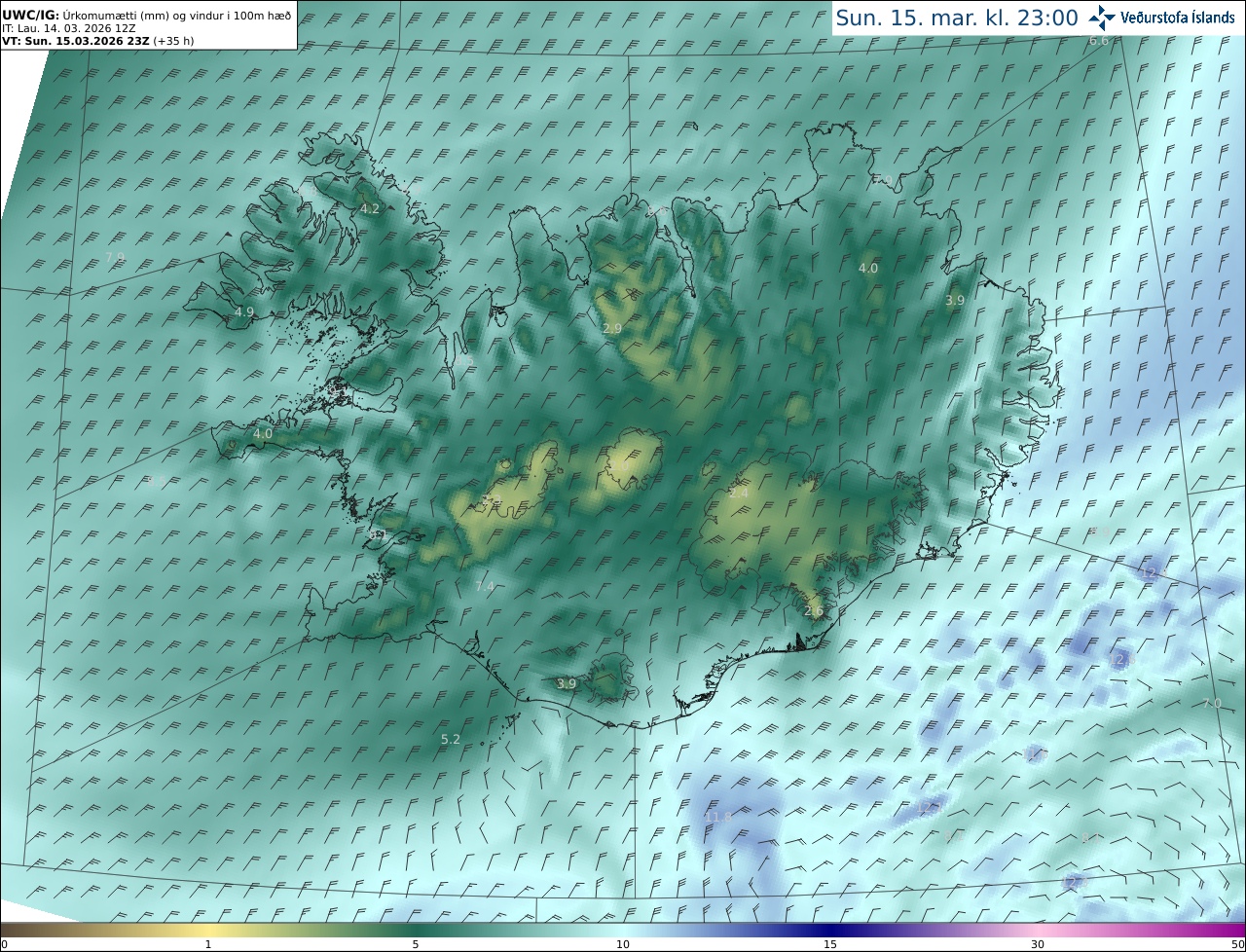Click the 7.4 value in southwest Iceland
This screenshot has width=1246, height=952.
pos(485,585)
